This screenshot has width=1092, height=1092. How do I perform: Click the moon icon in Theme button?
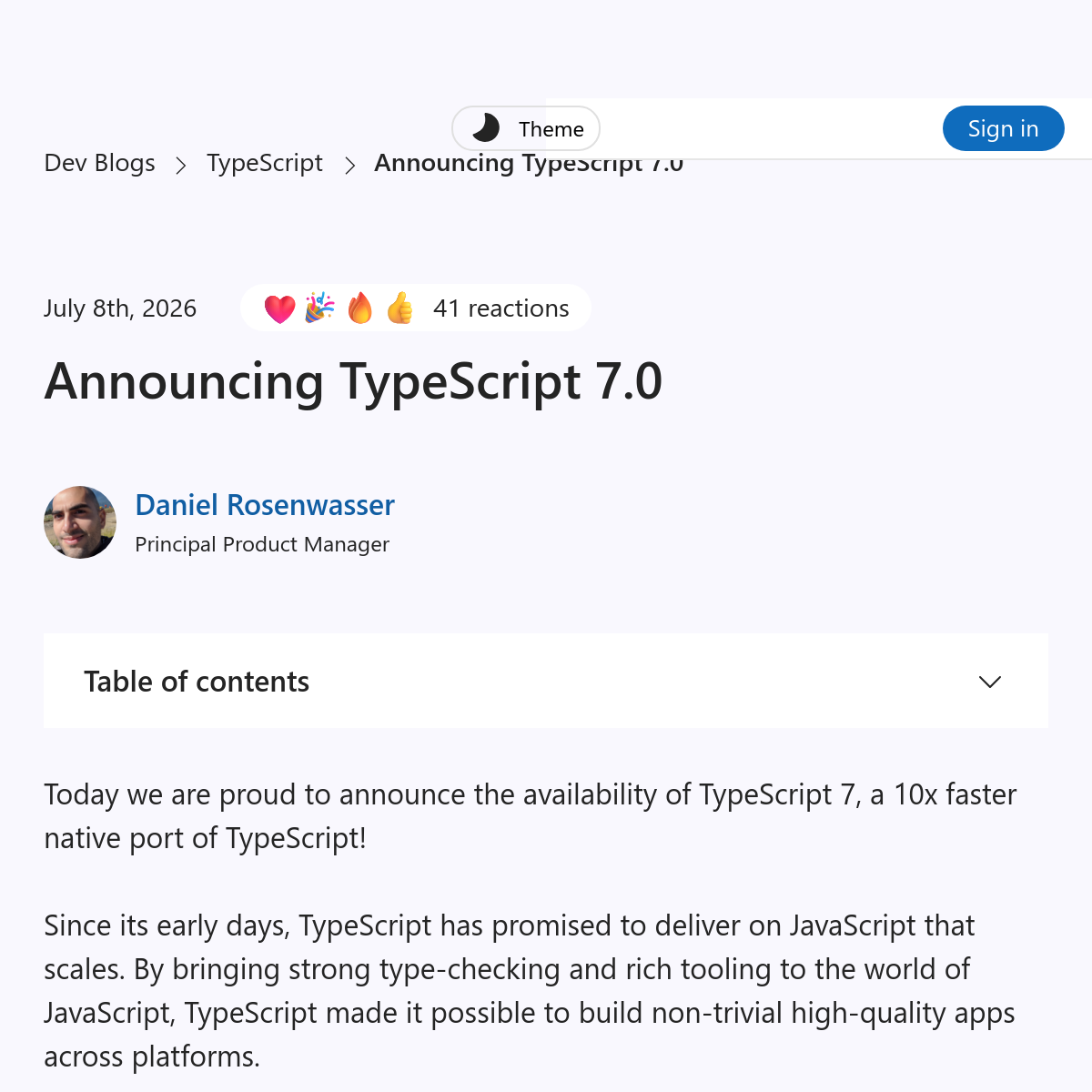click(x=486, y=128)
